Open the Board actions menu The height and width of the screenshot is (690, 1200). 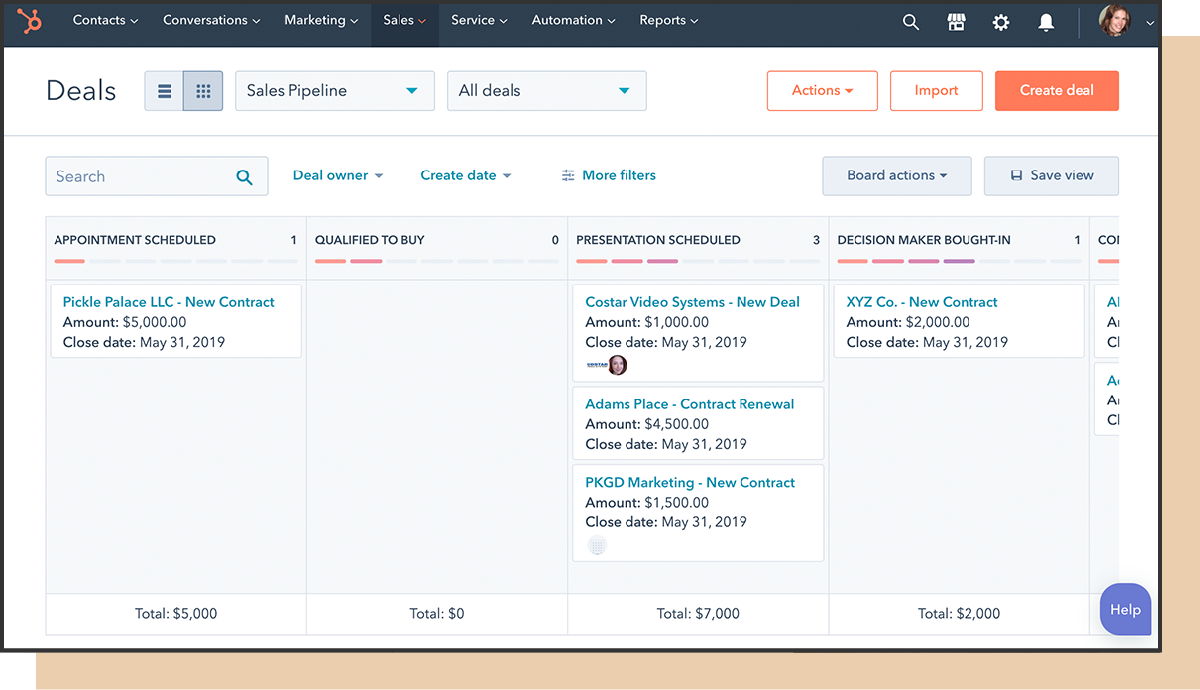(896, 175)
